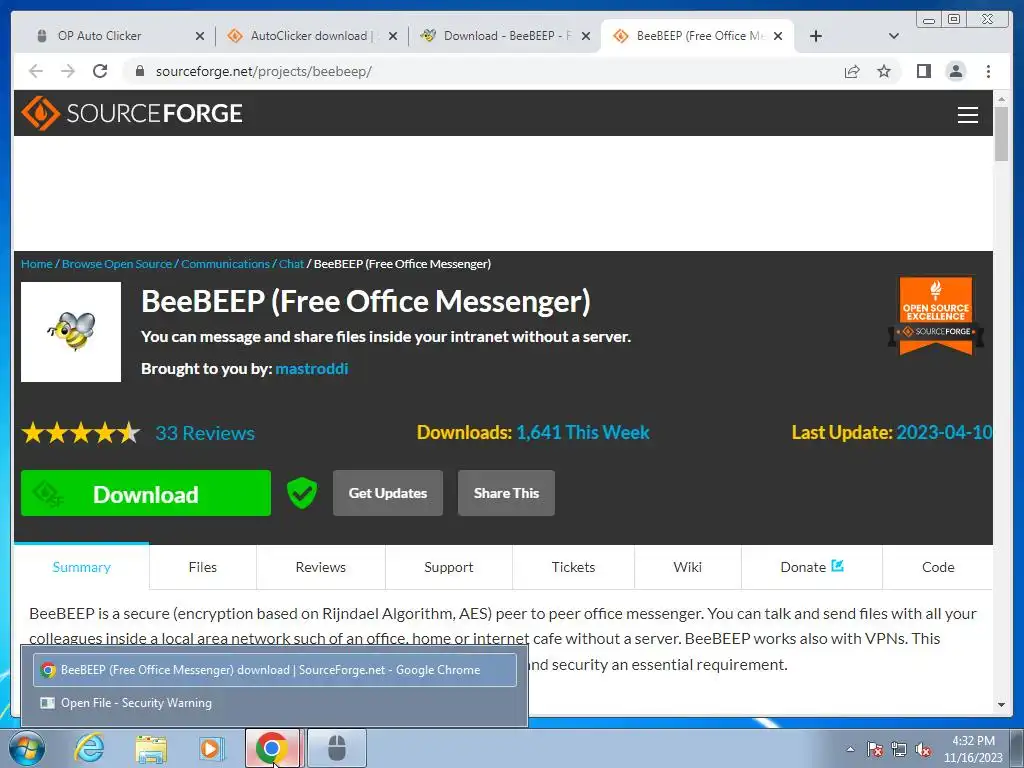The height and width of the screenshot is (768, 1024).
Task: Open the Code tab
Action: click(938, 567)
